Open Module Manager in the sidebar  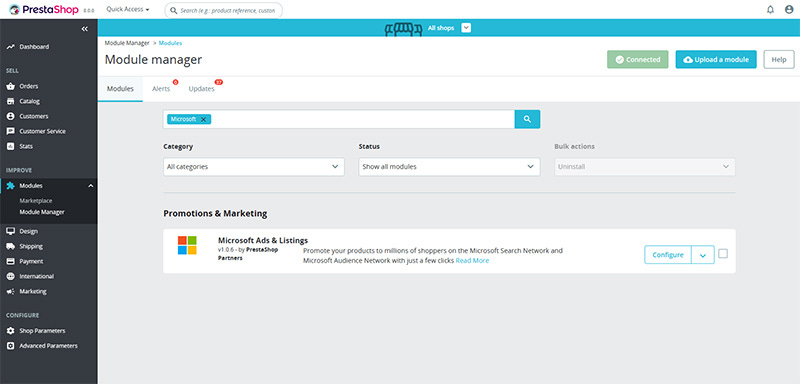tap(42, 212)
